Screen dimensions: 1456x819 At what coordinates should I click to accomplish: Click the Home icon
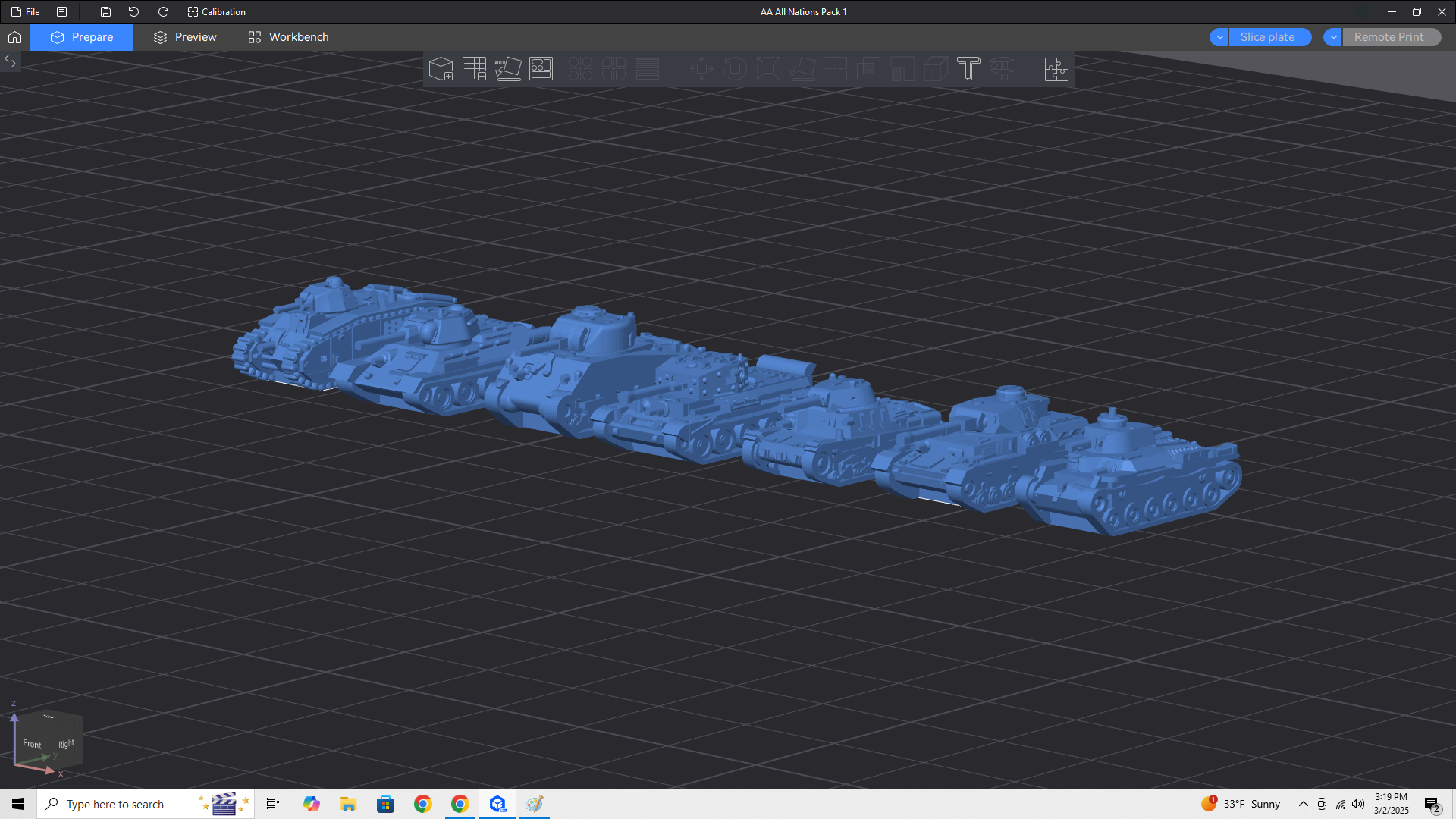point(14,37)
